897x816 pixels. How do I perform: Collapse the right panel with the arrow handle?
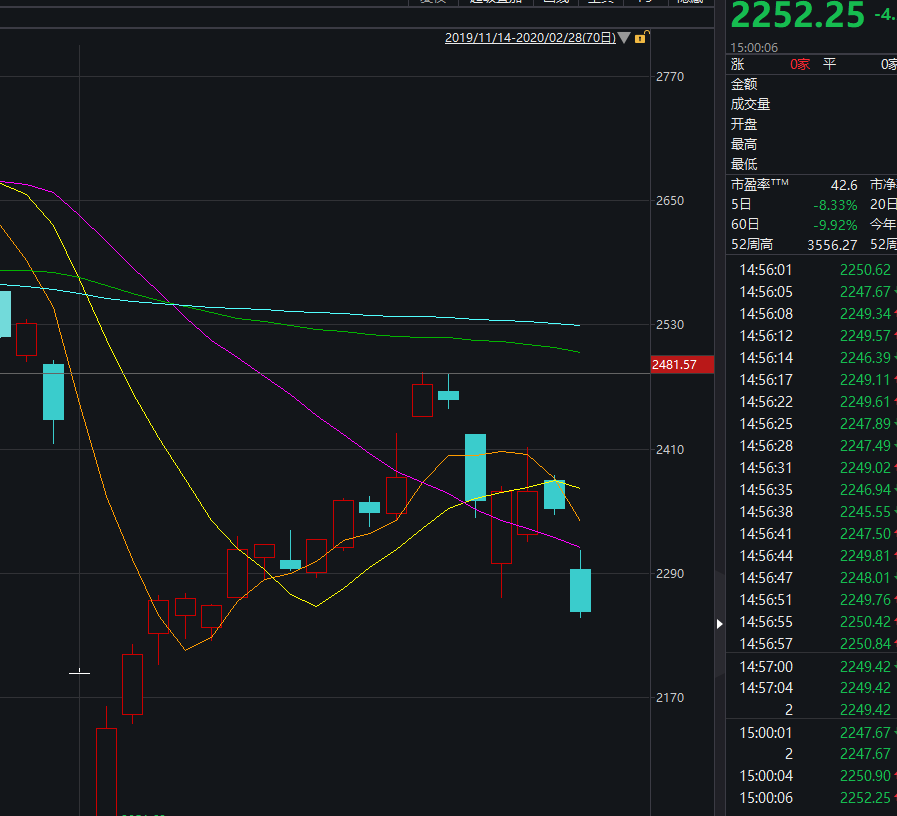[719, 624]
